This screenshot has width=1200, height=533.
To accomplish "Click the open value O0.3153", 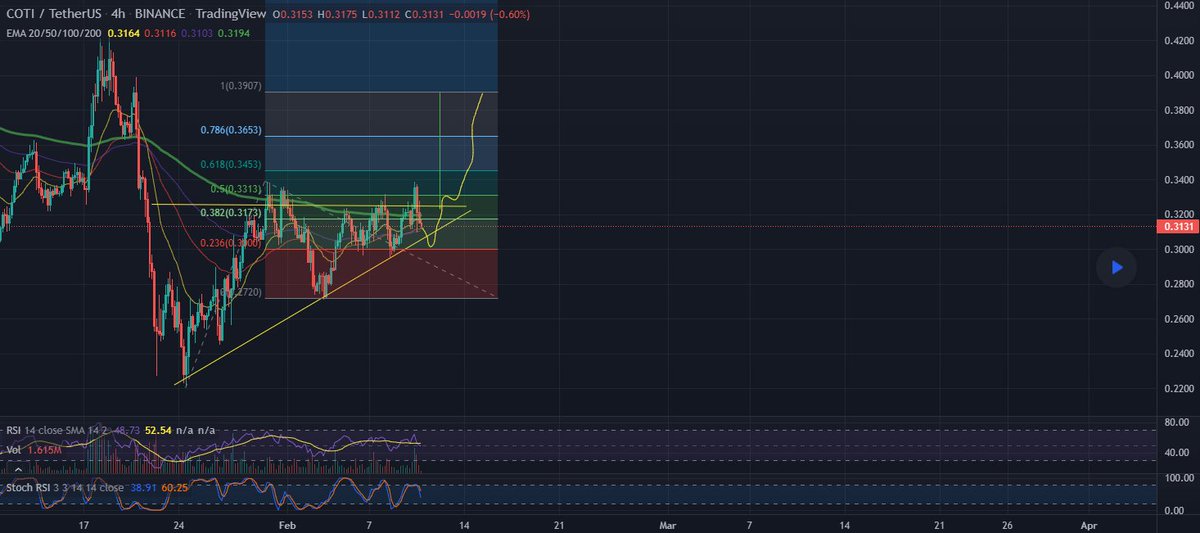I will [294, 15].
